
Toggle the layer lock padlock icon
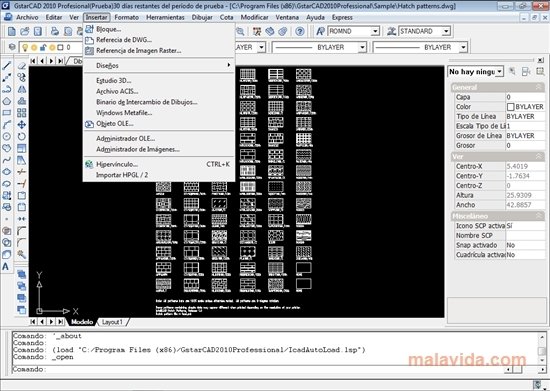pyautogui.click(x=43, y=47)
